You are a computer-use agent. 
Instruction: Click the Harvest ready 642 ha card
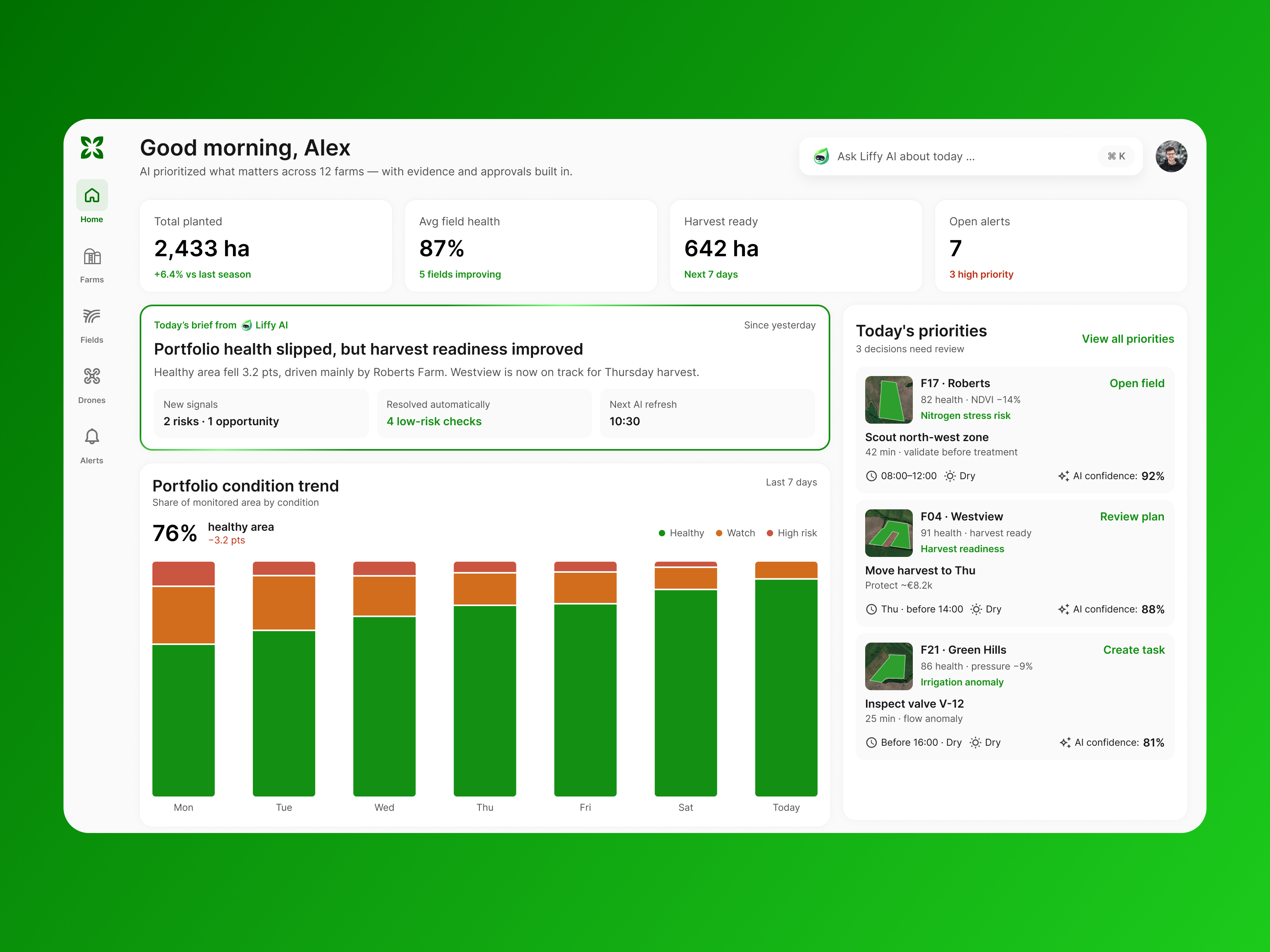coord(796,246)
